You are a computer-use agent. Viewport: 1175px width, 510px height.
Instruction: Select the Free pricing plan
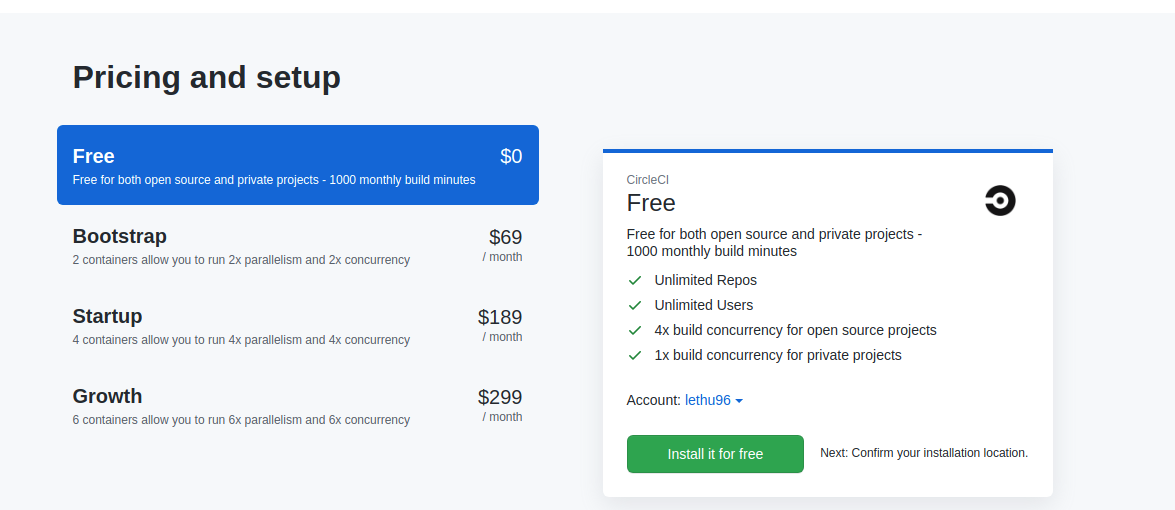(x=297, y=165)
